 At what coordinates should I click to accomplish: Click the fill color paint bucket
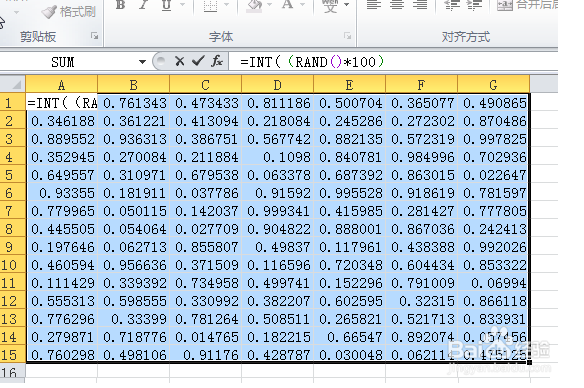(254, 5)
